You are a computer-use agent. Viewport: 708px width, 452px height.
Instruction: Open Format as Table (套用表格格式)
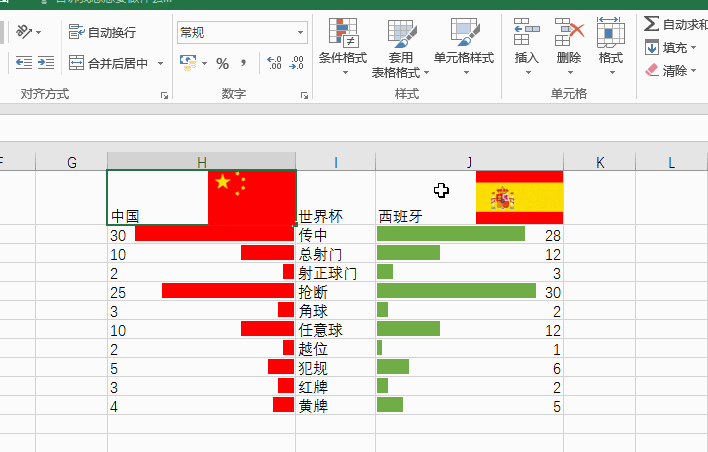pos(400,48)
